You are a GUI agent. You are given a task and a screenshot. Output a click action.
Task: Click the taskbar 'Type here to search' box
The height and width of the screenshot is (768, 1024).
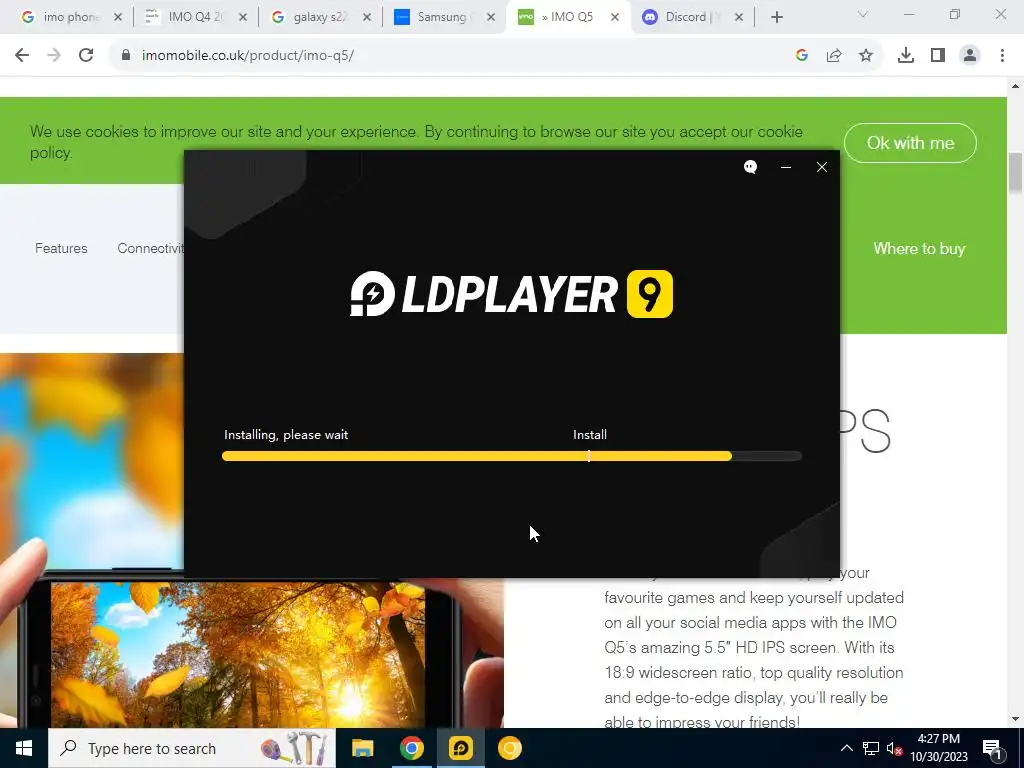(191, 748)
